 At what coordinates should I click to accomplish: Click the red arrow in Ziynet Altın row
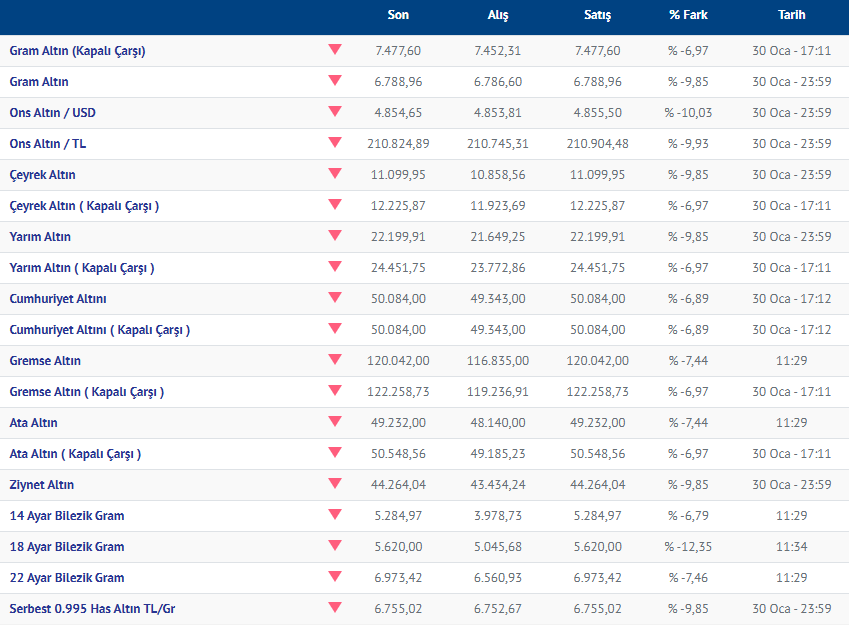[334, 484]
